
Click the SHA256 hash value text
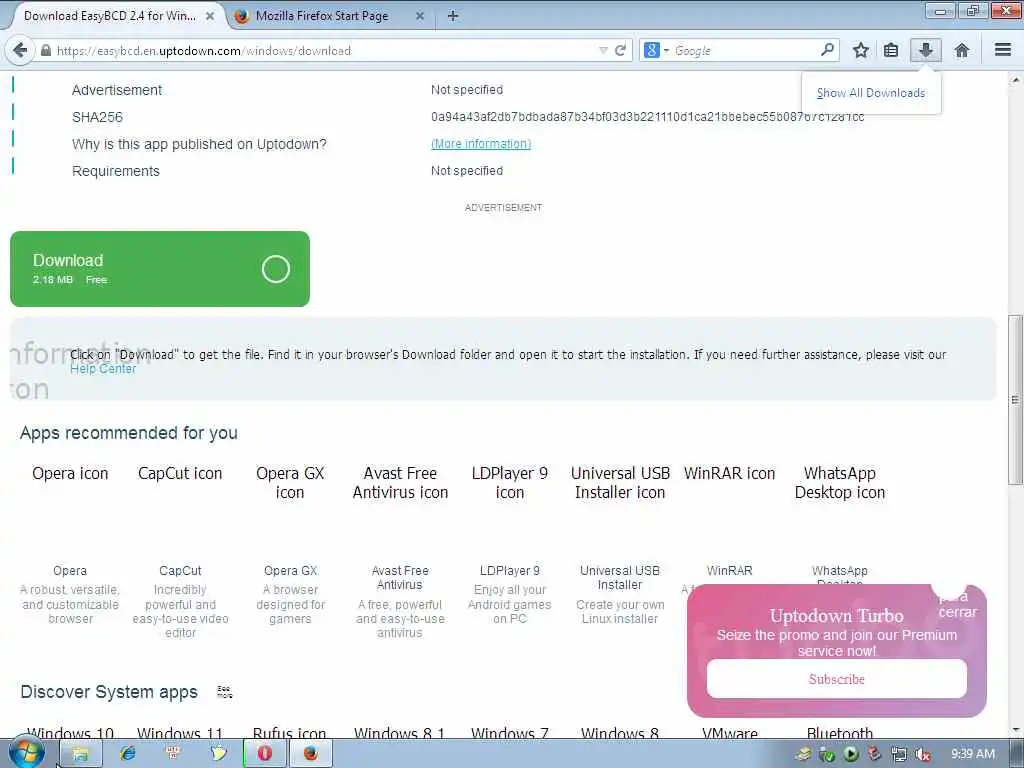click(x=647, y=117)
